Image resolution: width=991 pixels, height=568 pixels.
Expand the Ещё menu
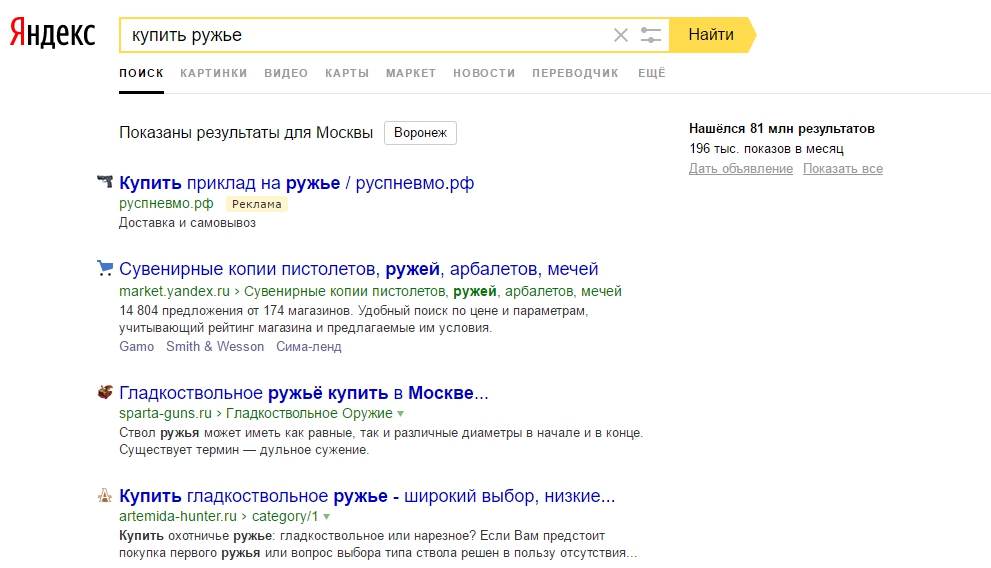[652, 73]
